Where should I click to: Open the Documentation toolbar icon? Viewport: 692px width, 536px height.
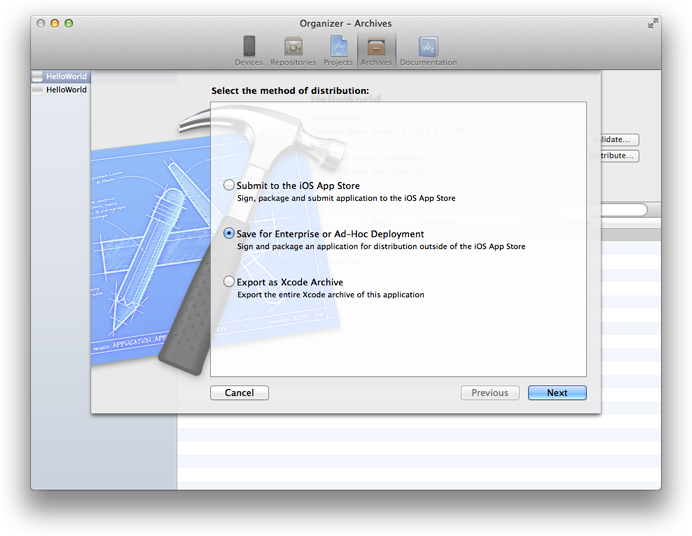[x=428, y=51]
